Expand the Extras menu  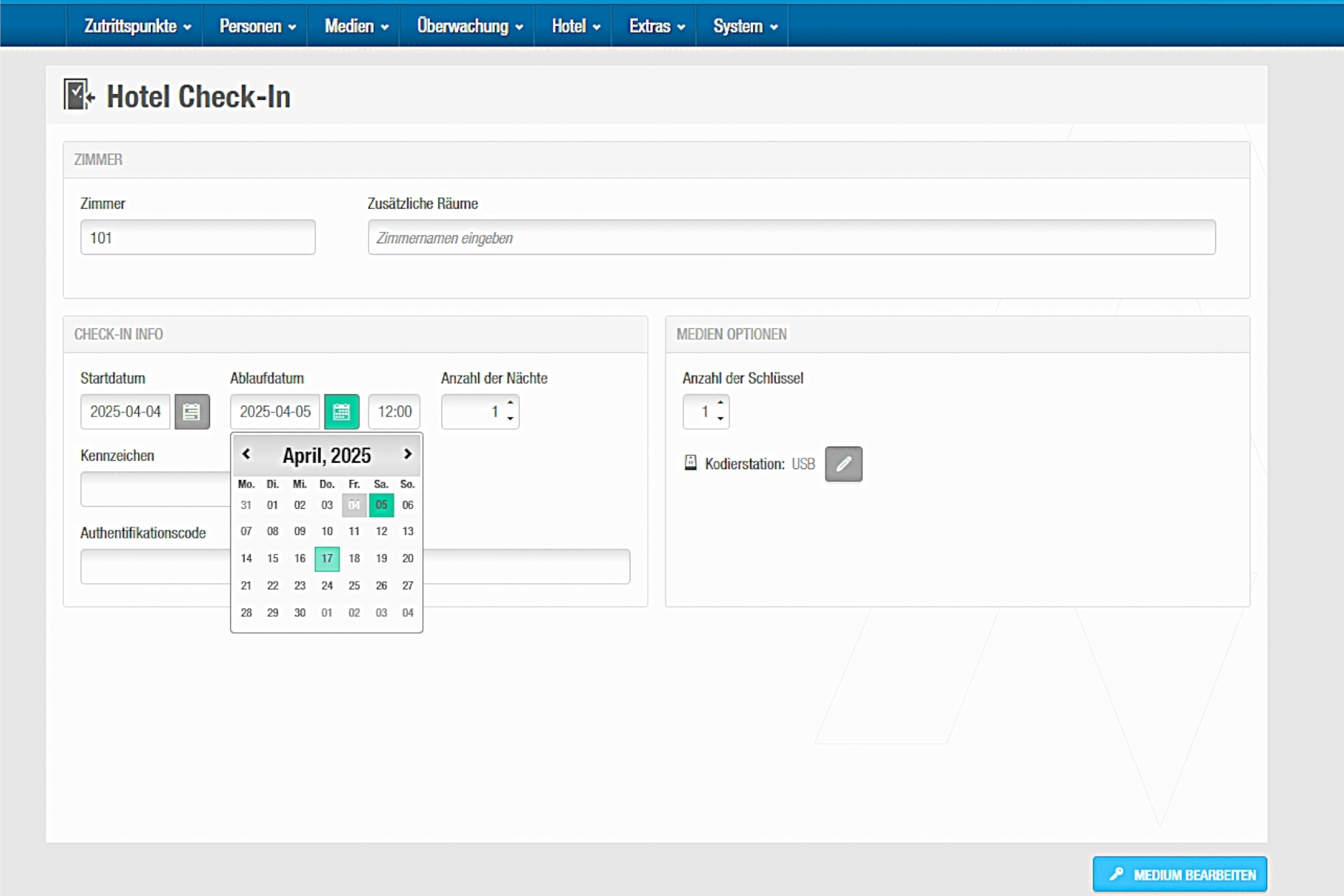tap(657, 26)
